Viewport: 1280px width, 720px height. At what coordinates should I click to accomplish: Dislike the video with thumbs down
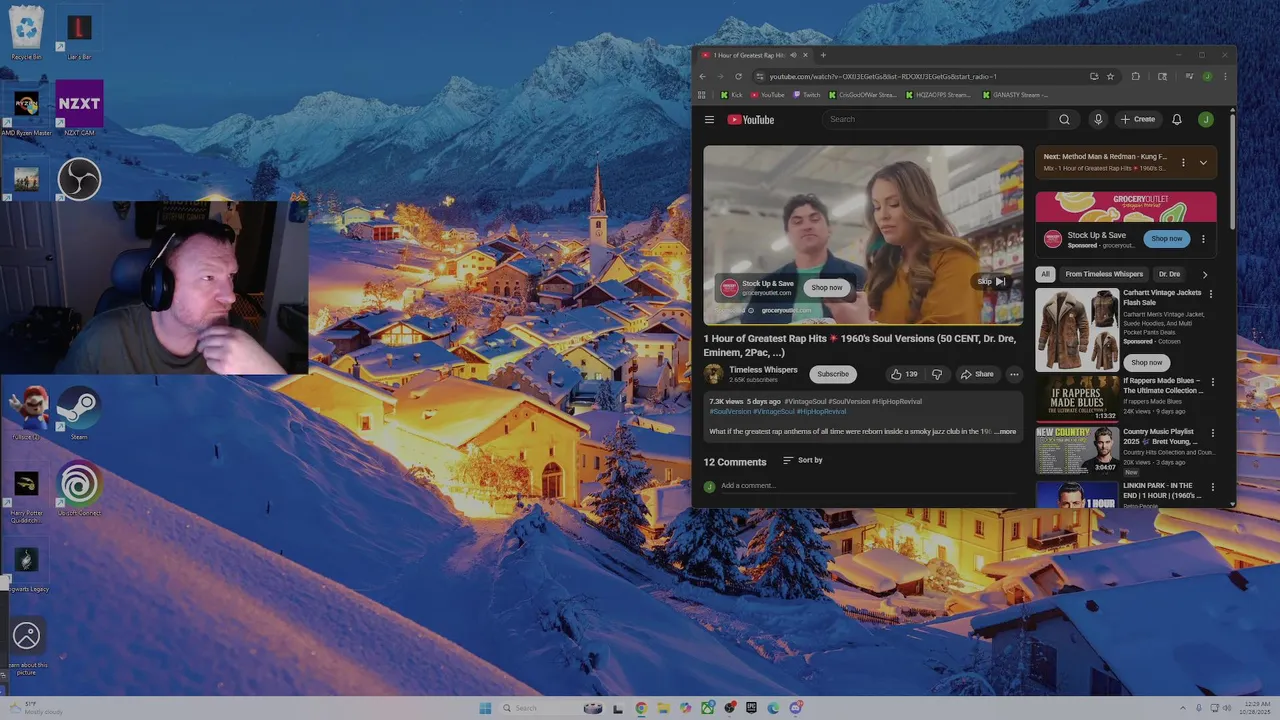(x=937, y=374)
